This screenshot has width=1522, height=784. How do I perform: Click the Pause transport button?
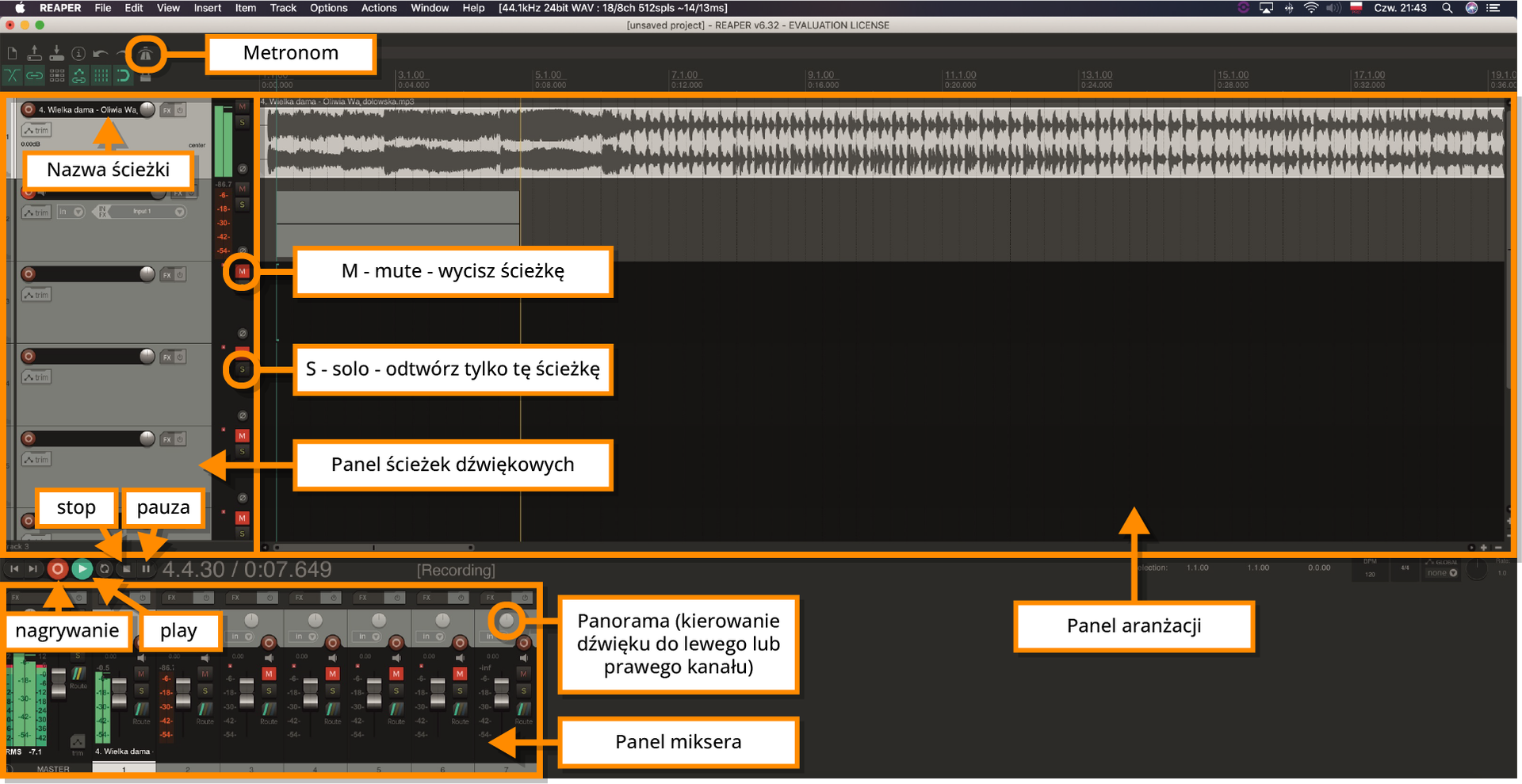146,569
